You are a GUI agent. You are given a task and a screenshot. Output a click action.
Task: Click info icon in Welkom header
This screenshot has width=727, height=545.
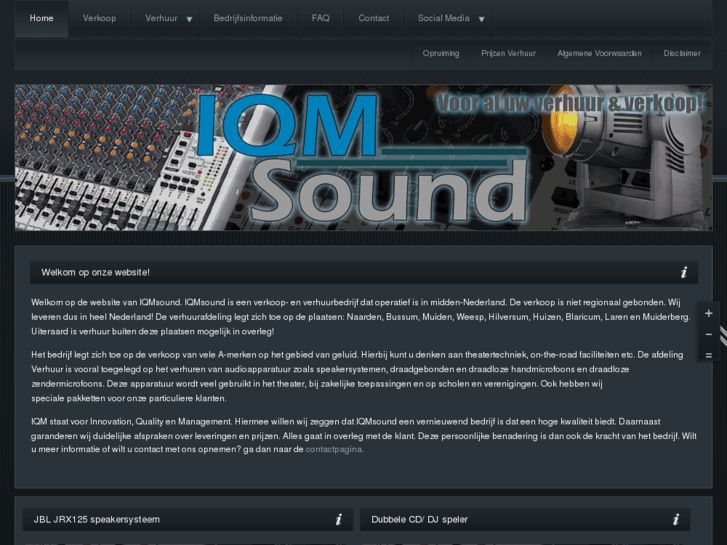coord(684,273)
